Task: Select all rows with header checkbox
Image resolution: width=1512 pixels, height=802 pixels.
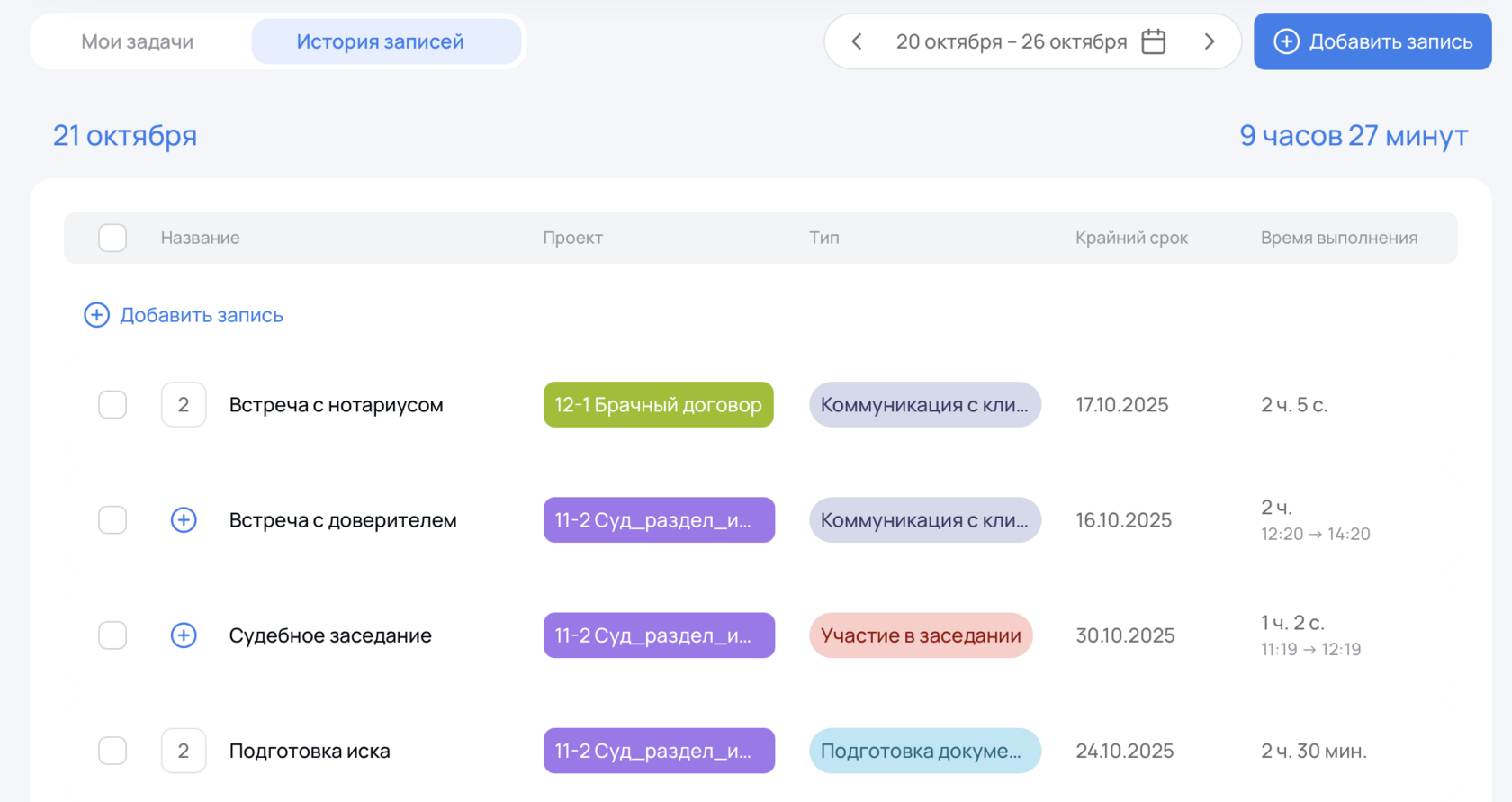Action: pos(112,238)
